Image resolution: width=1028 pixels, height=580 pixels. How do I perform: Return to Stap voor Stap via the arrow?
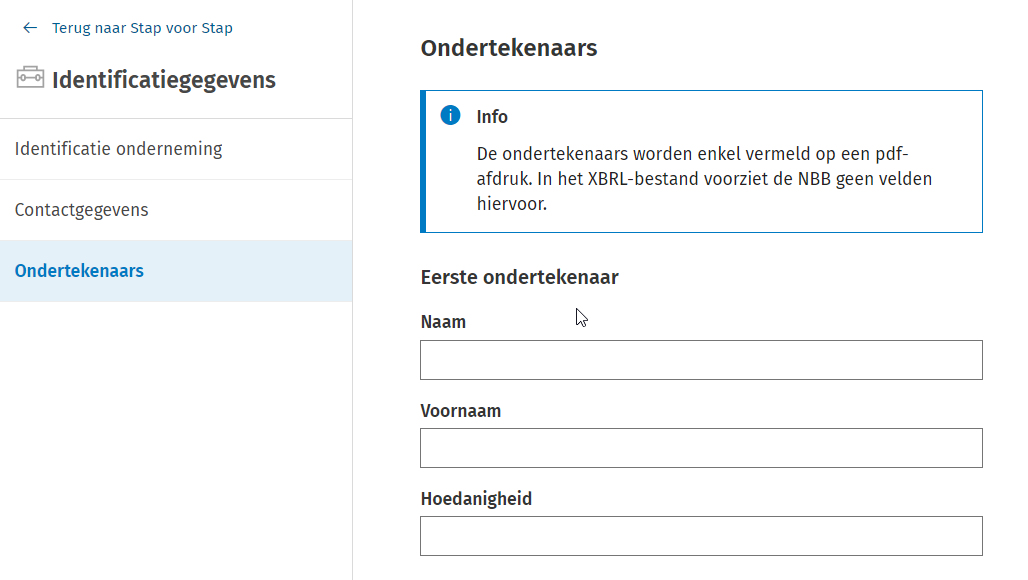[30, 27]
